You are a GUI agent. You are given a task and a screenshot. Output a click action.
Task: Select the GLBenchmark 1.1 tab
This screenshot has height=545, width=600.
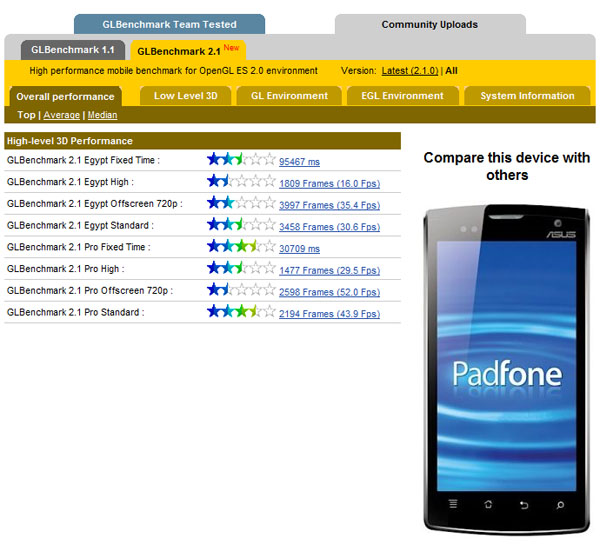click(x=73, y=50)
